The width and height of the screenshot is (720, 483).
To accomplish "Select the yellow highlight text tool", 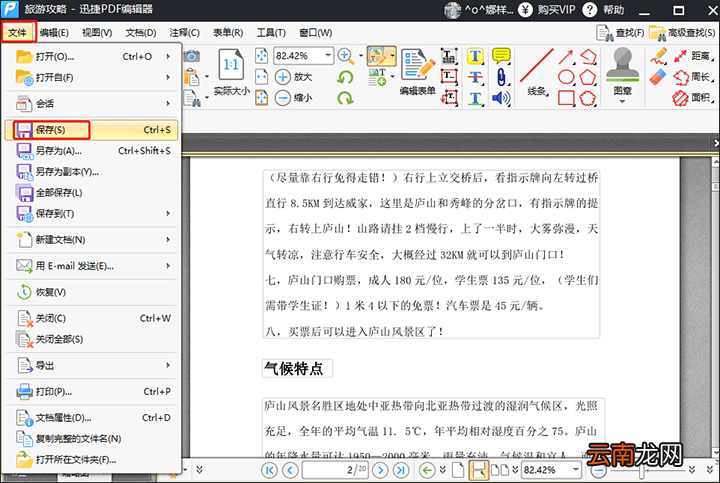I will (475, 56).
